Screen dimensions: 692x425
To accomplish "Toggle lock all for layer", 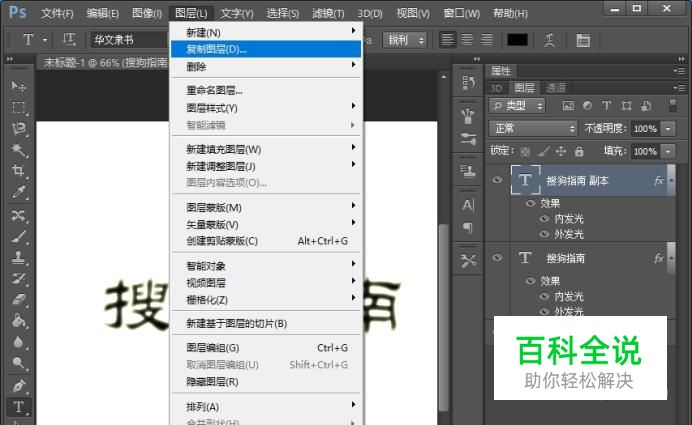I will [579, 152].
